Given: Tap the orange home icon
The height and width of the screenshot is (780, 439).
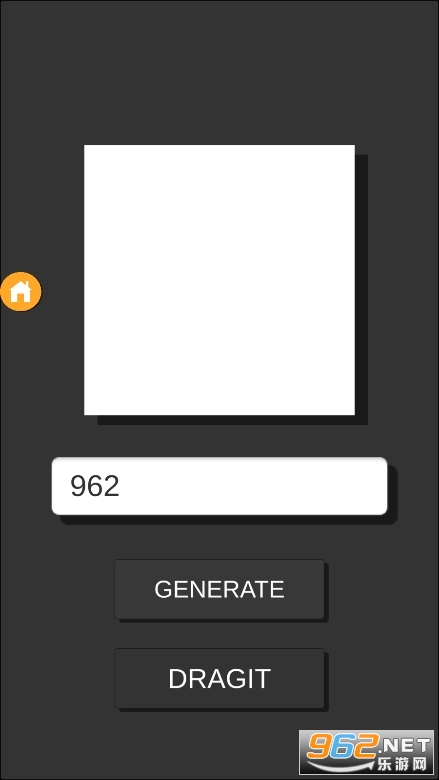Looking at the screenshot, I should (x=21, y=292).
